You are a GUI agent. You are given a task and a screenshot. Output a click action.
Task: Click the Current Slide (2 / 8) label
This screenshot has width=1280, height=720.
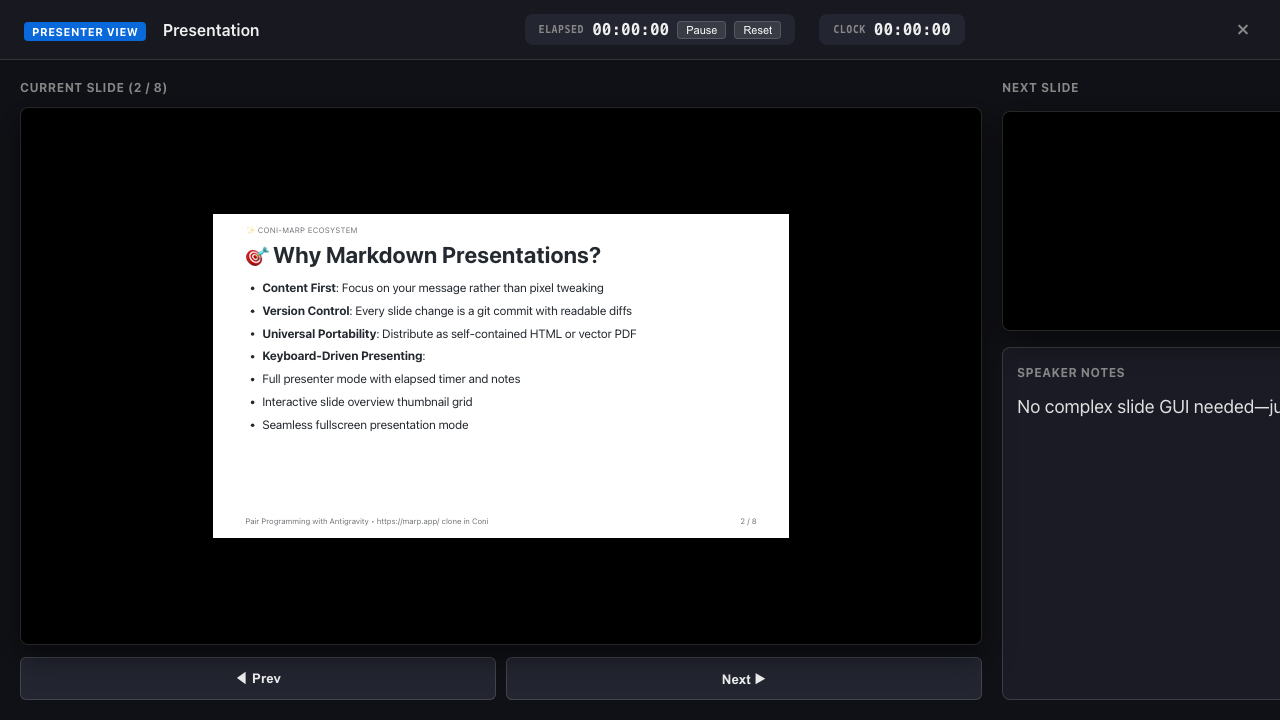tap(94, 88)
